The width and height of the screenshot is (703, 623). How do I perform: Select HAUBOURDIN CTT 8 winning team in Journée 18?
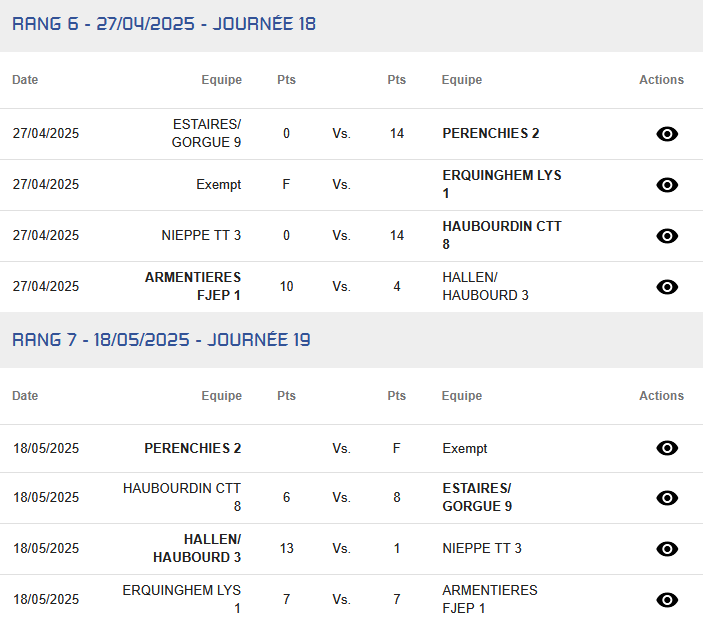coord(502,235)
